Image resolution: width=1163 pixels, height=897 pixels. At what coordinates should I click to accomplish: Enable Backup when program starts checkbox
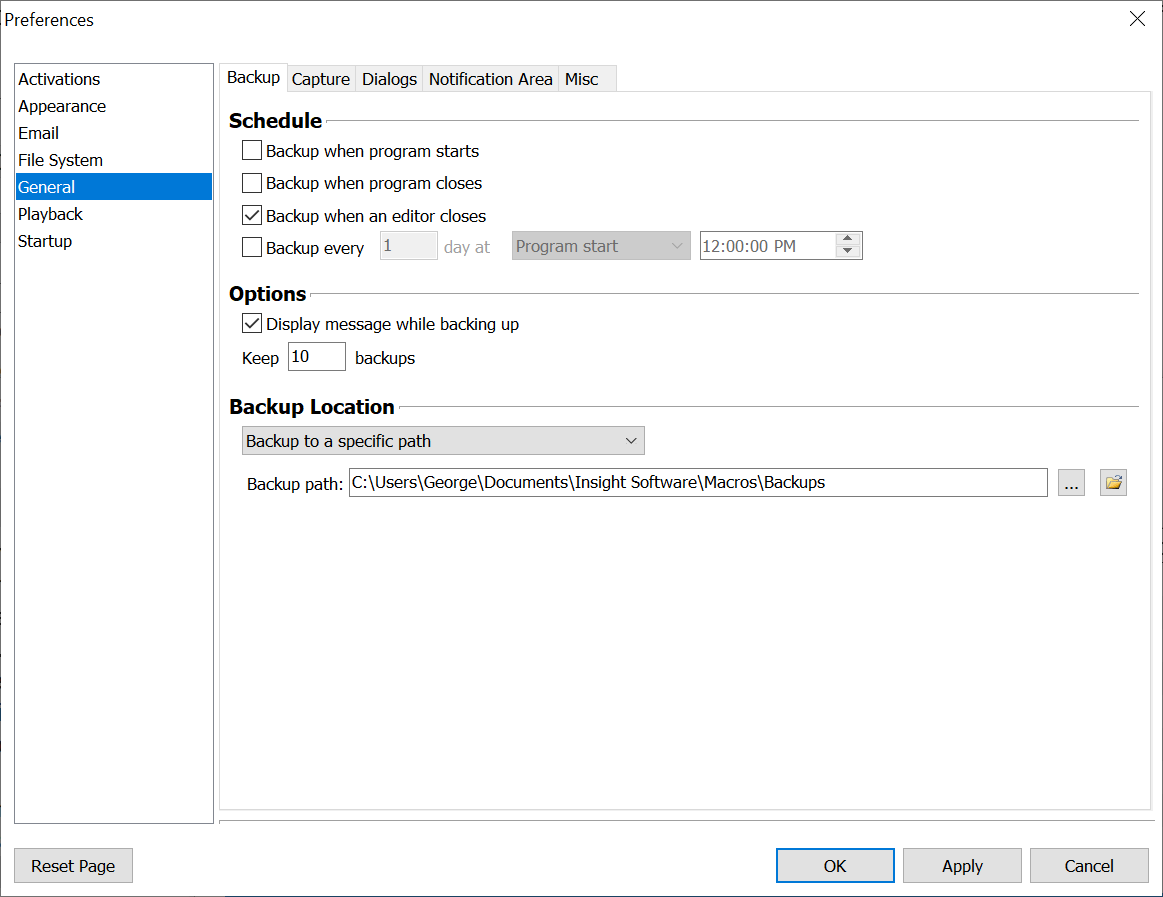(252, 152)
